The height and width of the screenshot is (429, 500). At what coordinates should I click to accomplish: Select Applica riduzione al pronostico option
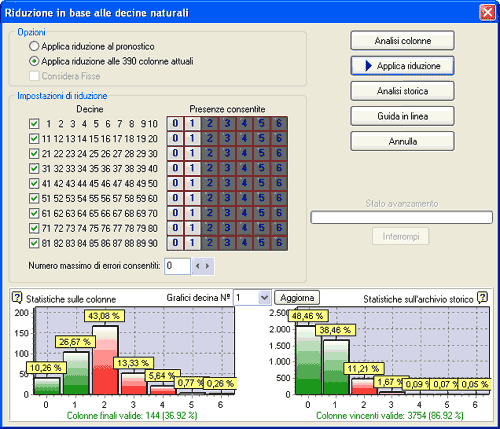[x=34, y=46]
